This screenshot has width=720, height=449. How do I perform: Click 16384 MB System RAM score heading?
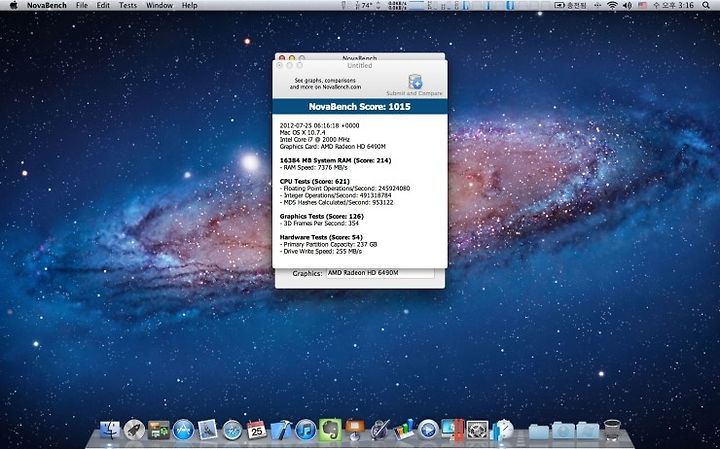point(335,160)
